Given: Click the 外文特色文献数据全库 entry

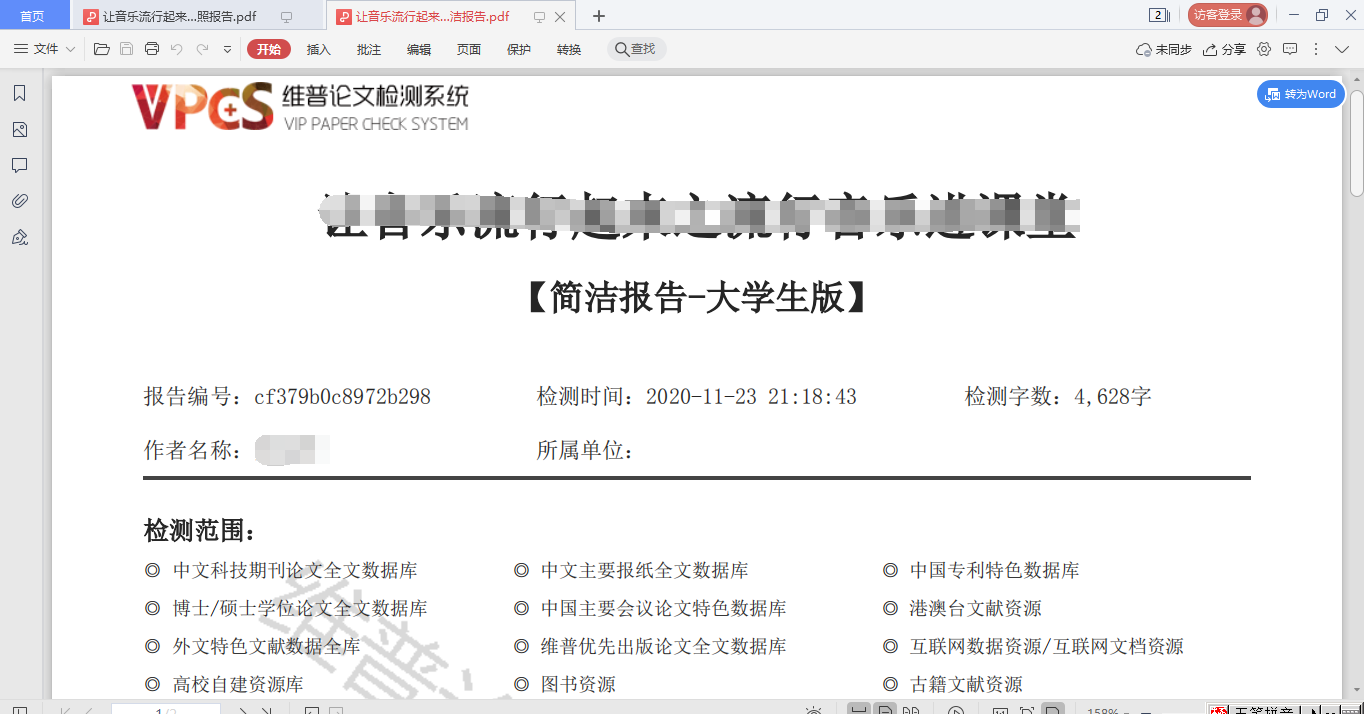Looking at the screenshot, I should point(267,647).
